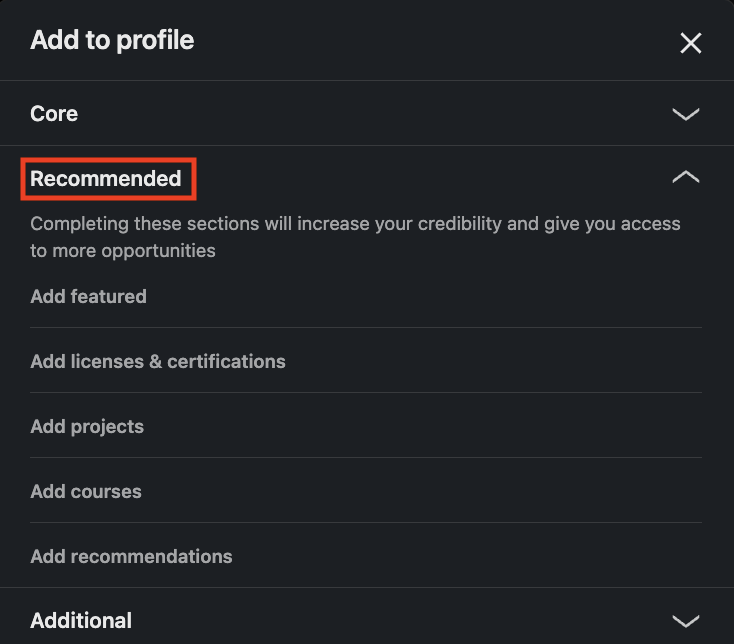Click the Recommended section description text
The width and height of the screenshot is (734, 644).
click(x=355, y=237)
